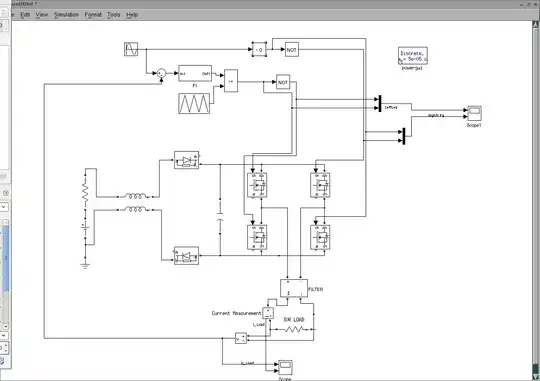Click the sum junction block

click(x=161, y=73)
